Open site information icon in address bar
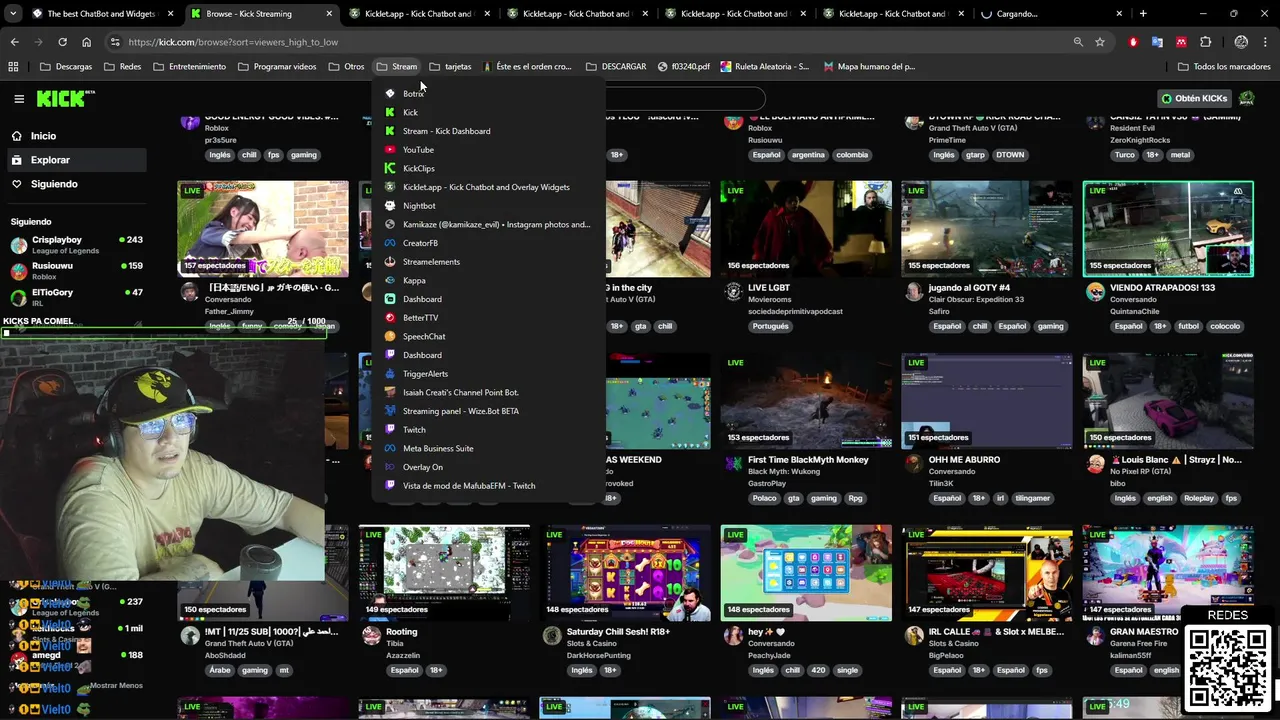Viewport: 1280px width, 720px height. point(115,42)
